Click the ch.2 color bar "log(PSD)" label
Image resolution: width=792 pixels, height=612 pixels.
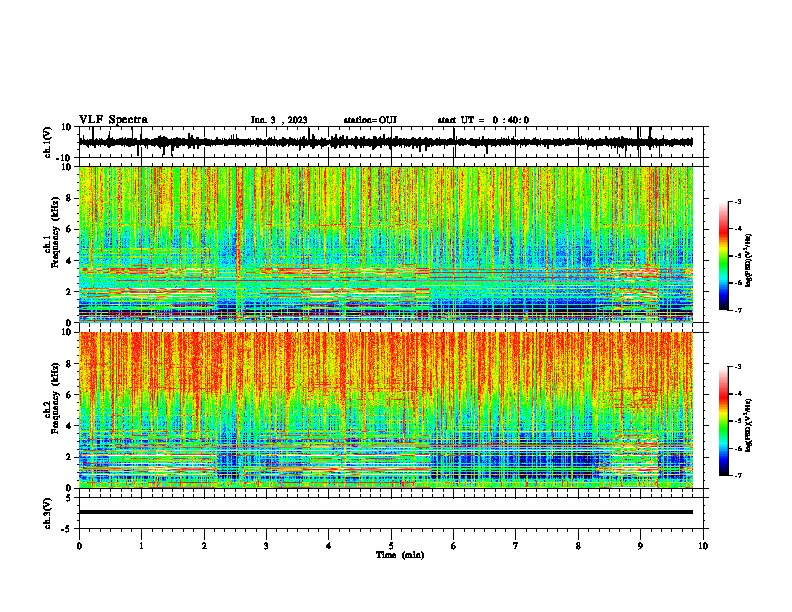tap(749, 426)
